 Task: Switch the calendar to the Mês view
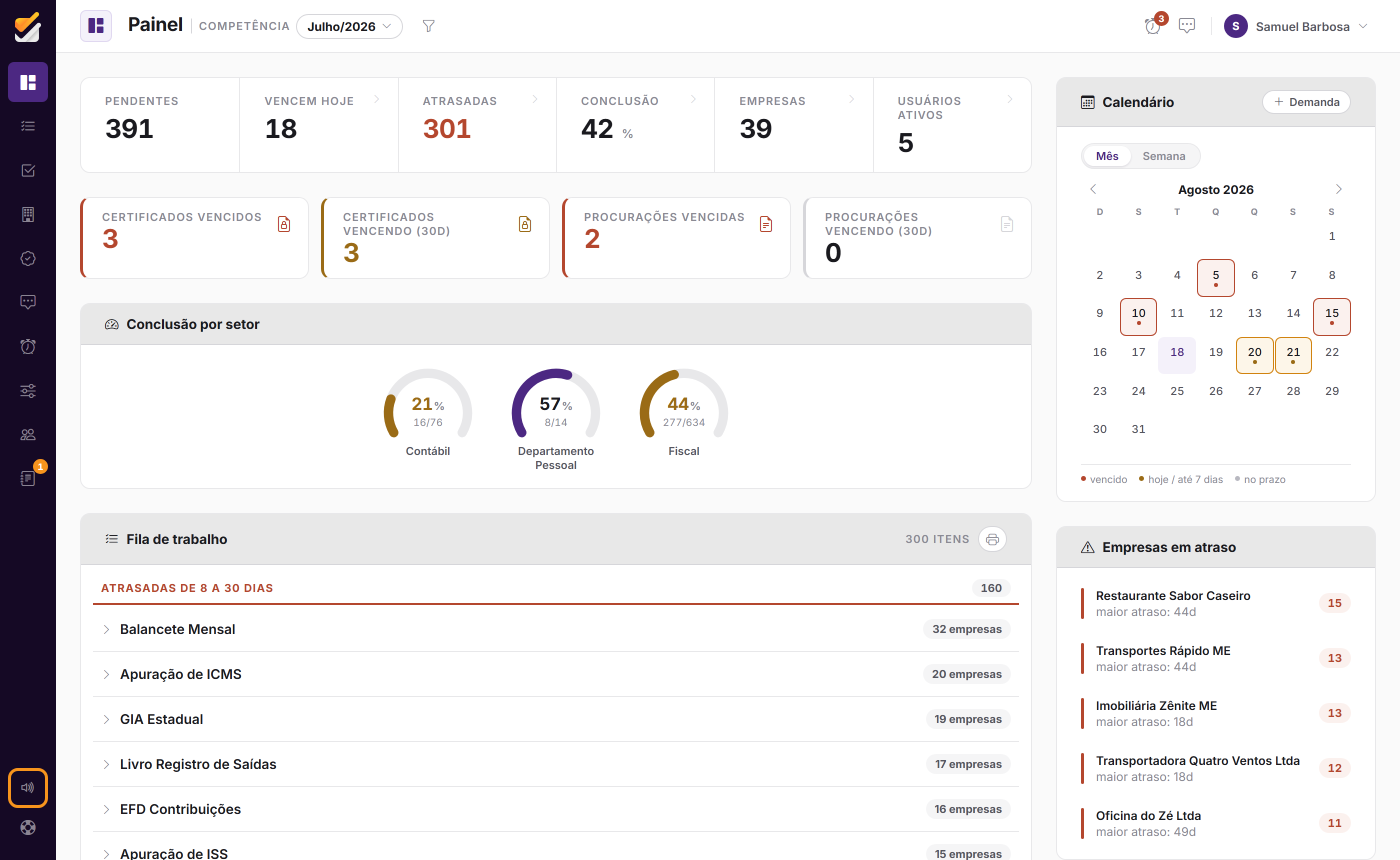click(1106, 156)
